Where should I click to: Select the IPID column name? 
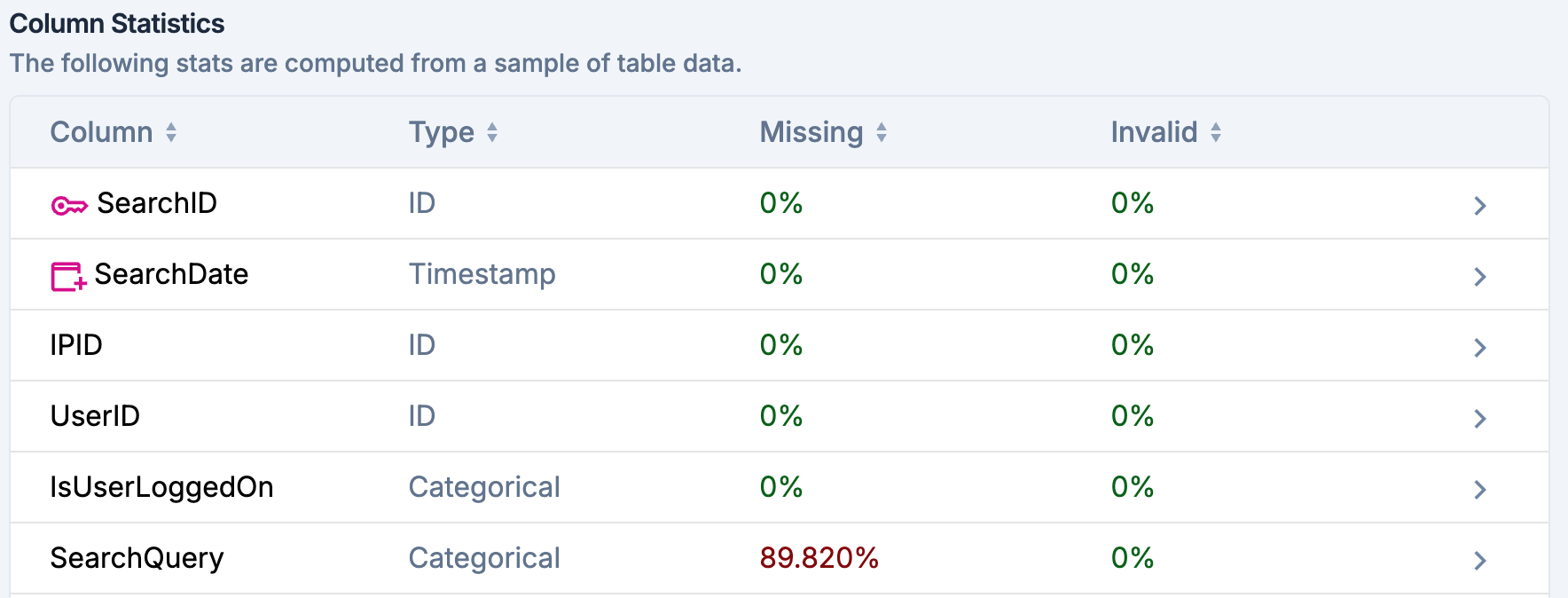(76, 345)
